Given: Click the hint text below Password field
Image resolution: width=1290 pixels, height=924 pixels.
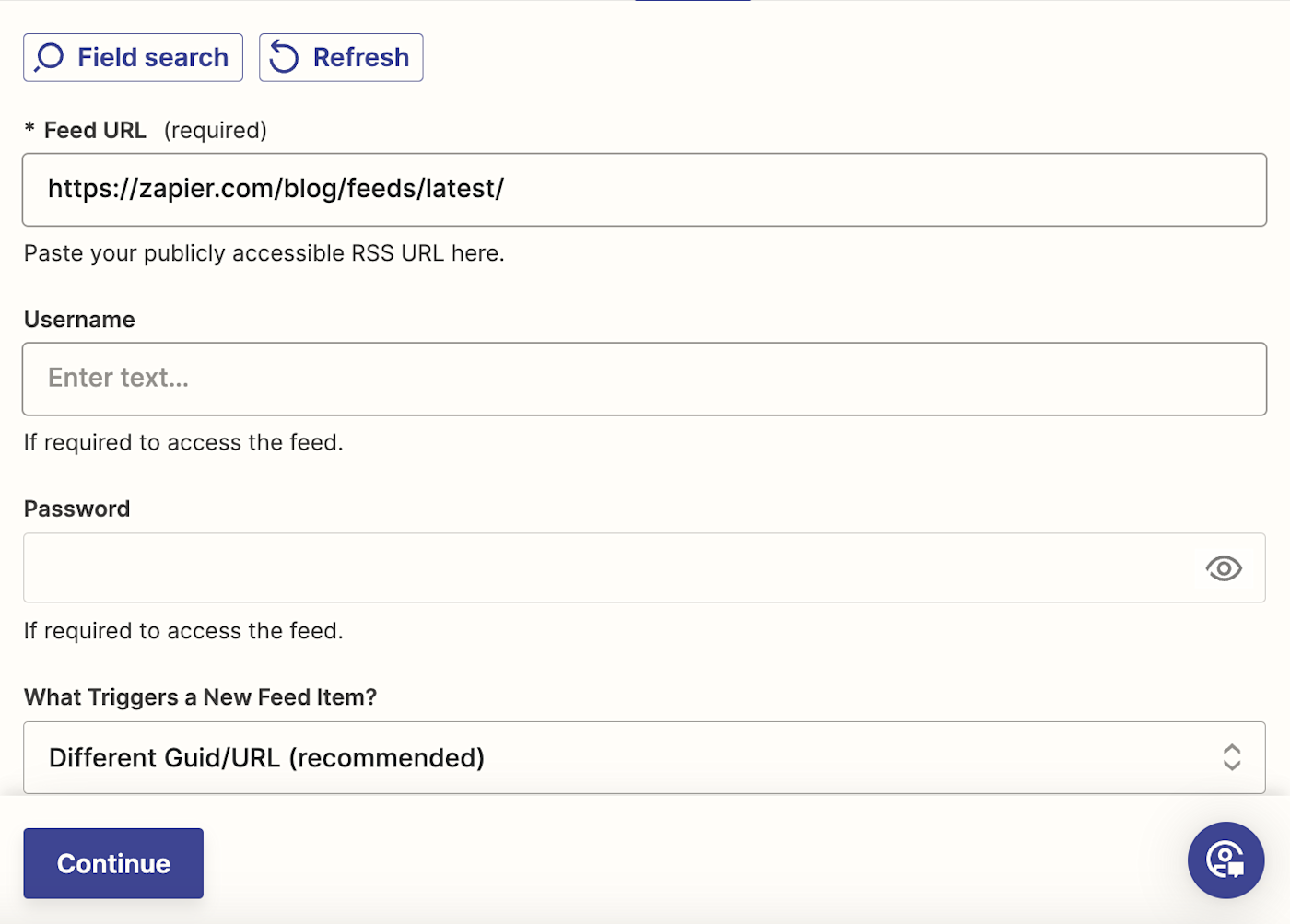Looking at the screenshot, I should pos(183,631).
